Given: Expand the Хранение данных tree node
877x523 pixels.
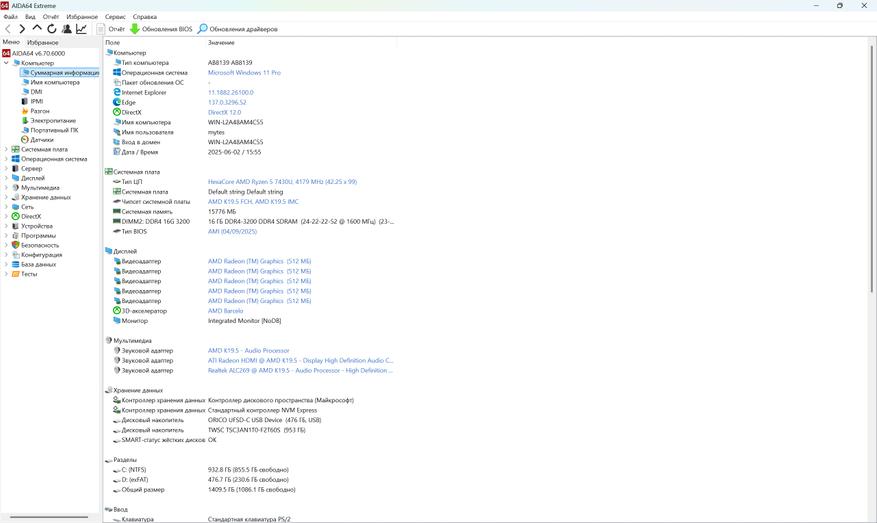Looking at the screenshot, I should (6, 197).
